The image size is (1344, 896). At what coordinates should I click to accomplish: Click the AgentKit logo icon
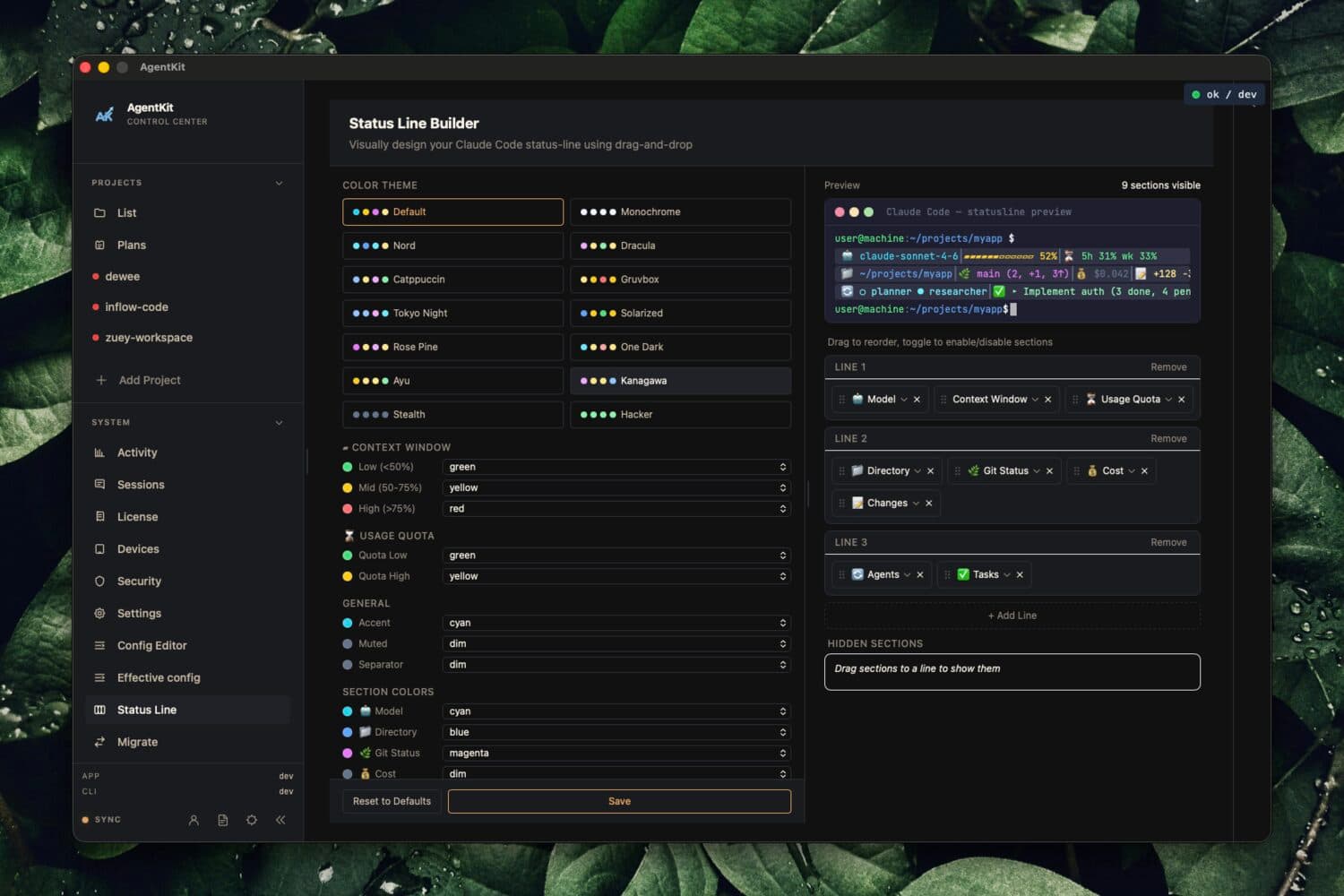105,114
